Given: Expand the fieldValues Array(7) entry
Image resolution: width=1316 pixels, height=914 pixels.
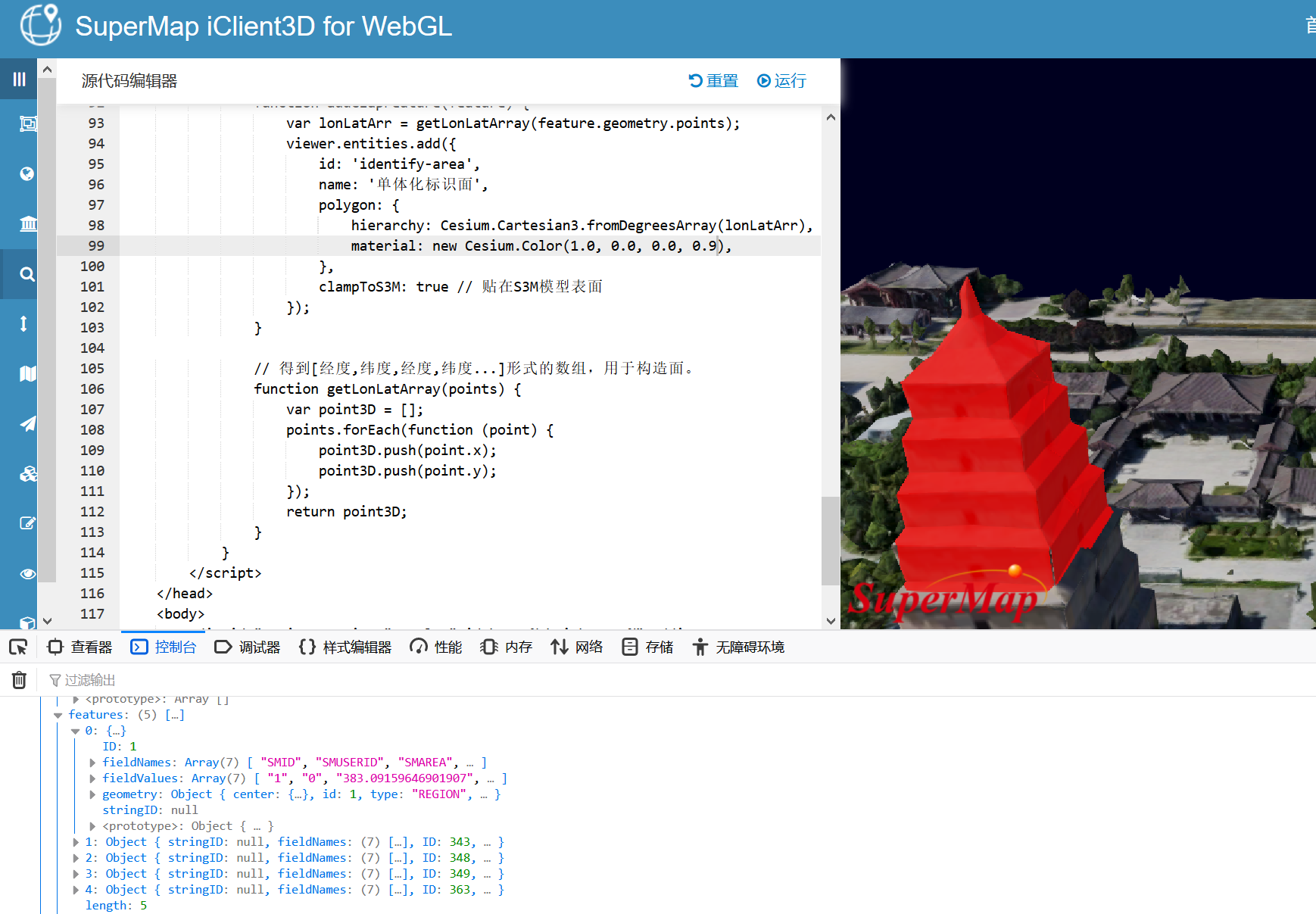Looking at the screenshot, I should (x=92, y=778).
